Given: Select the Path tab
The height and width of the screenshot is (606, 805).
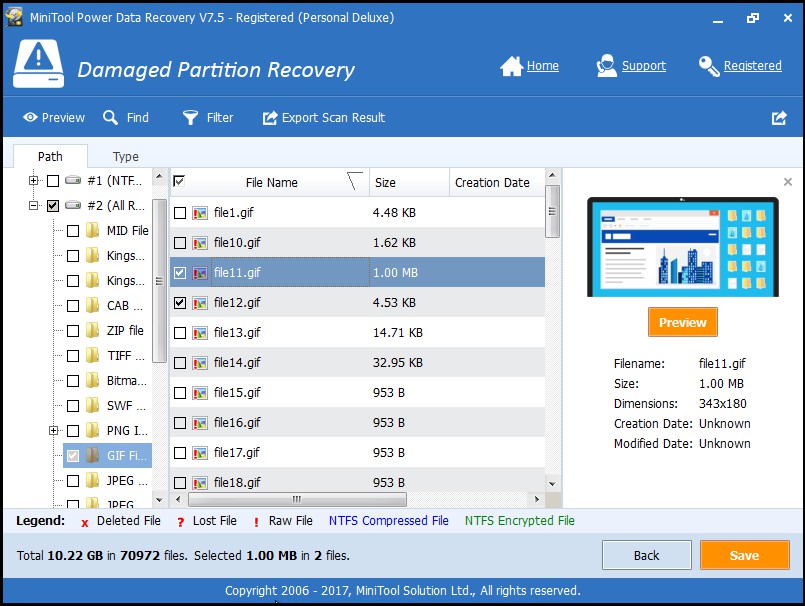Looking at the screenshot, I should [x=50, y=156].
